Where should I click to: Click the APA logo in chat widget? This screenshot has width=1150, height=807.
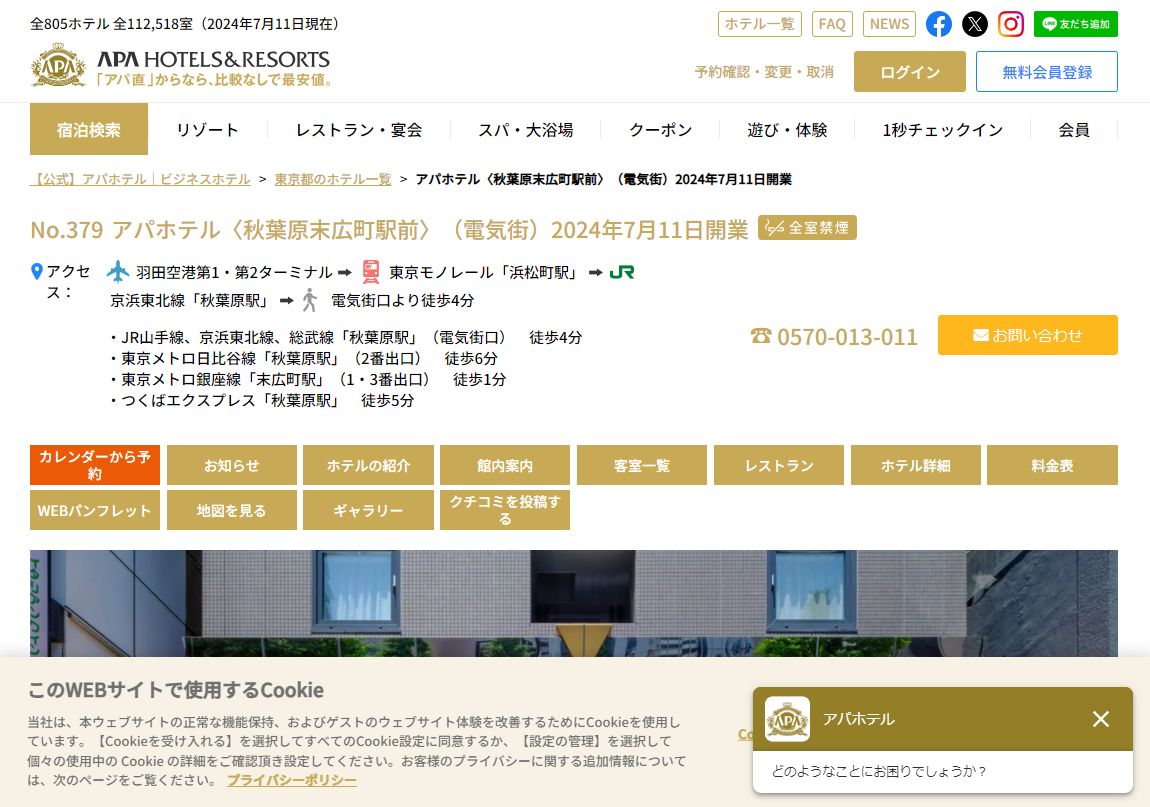point(788,719)
